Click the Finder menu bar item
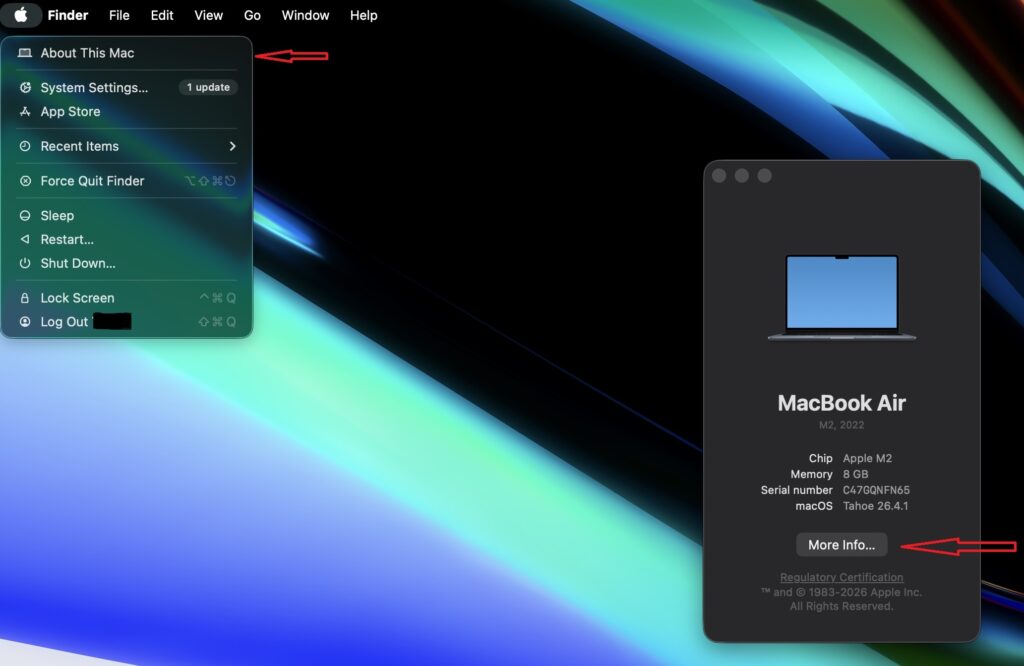This screenshot has width=1024, height=666. tap(67, 15)
